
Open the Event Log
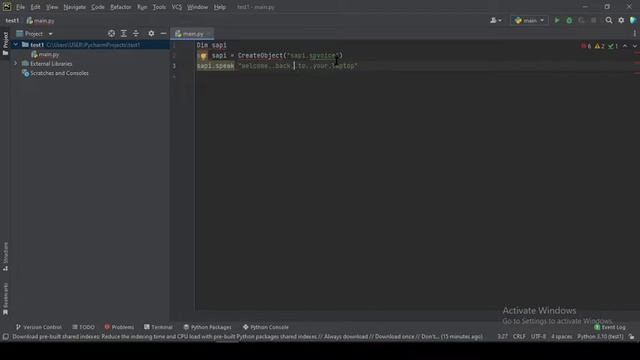(610, 327)
